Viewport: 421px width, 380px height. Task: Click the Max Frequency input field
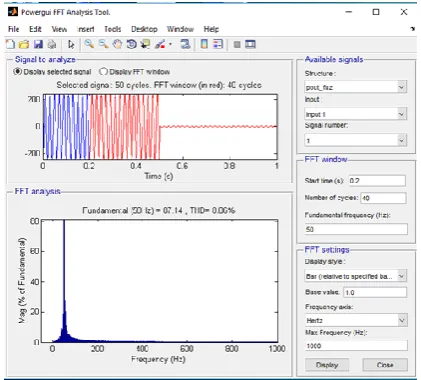[x=356, y=346]
